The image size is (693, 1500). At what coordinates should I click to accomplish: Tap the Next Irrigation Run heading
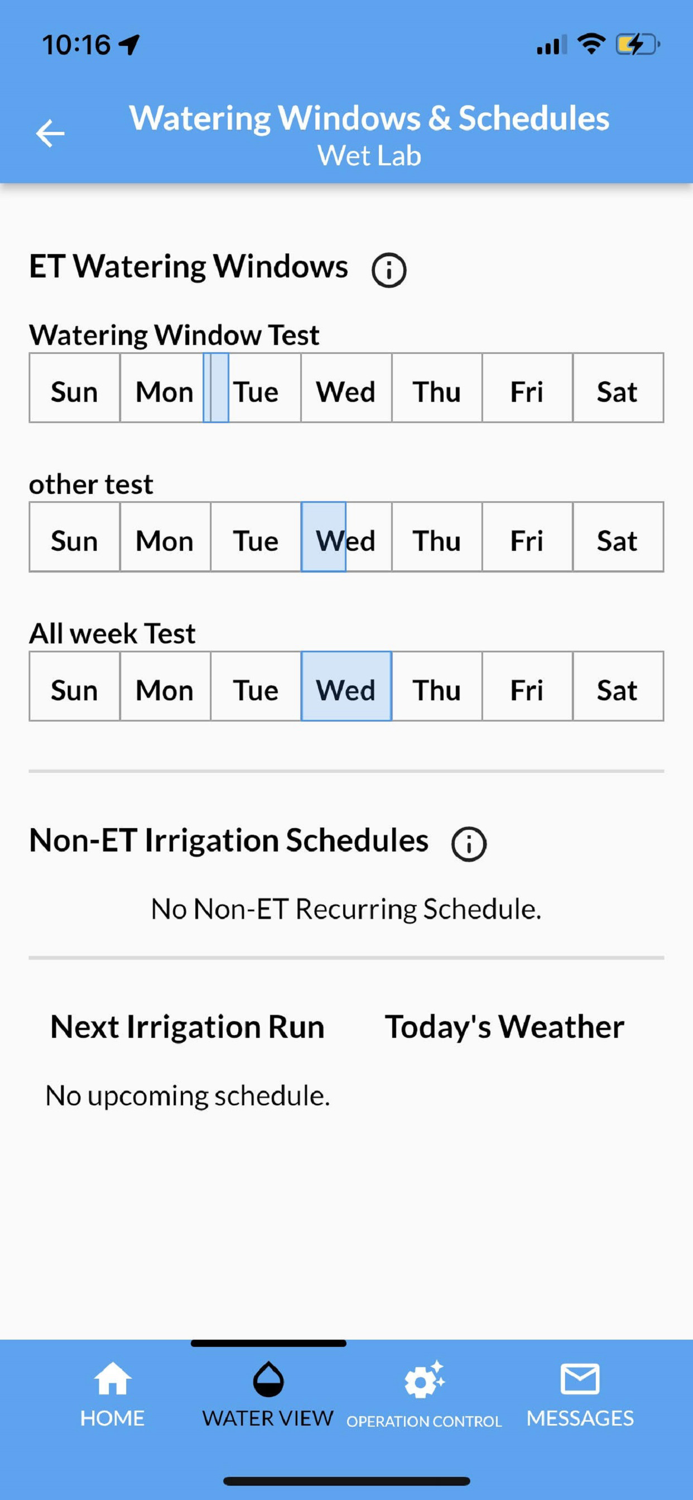186,1026
